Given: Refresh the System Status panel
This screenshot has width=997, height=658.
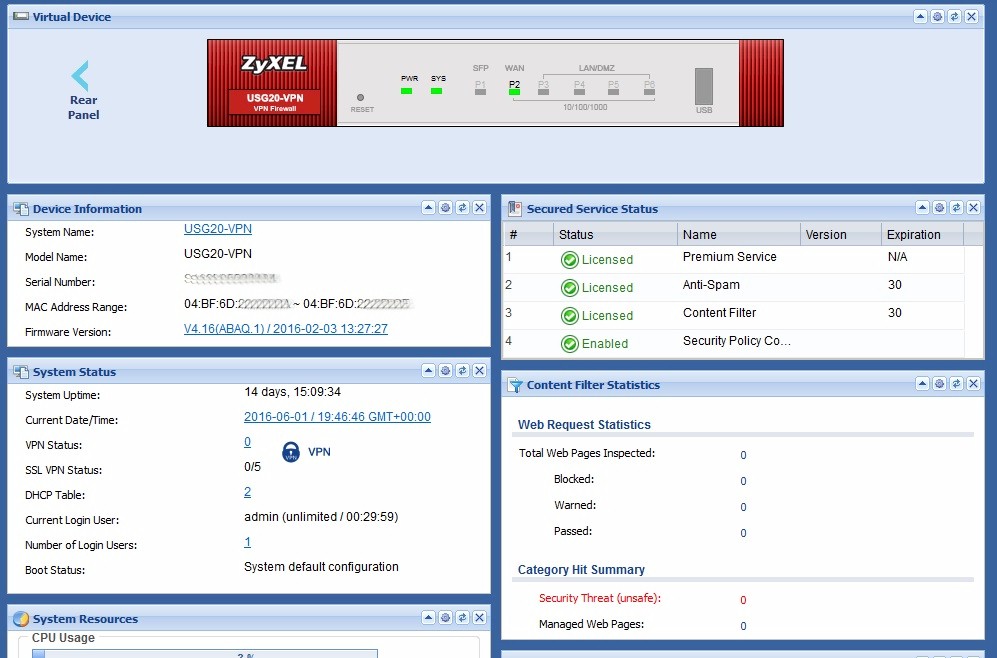Looking at the screenshot, I should (x=463, y=370).
